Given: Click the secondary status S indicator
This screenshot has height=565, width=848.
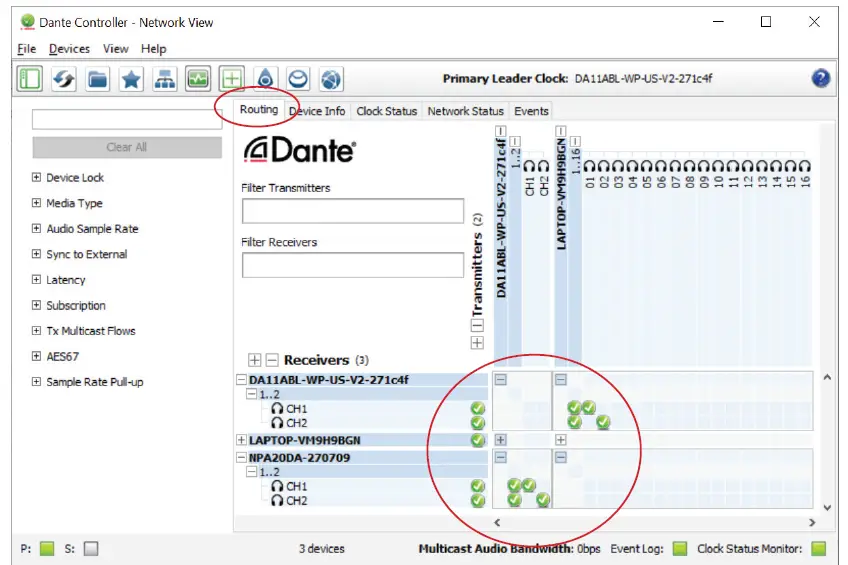Looking at the screenshot, I should (91, 549).
